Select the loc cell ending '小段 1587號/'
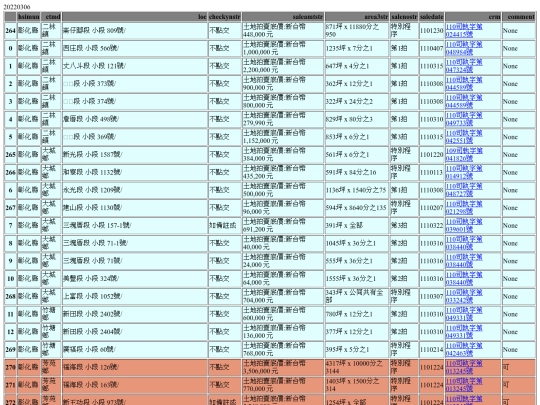 [x=135, y=155]
